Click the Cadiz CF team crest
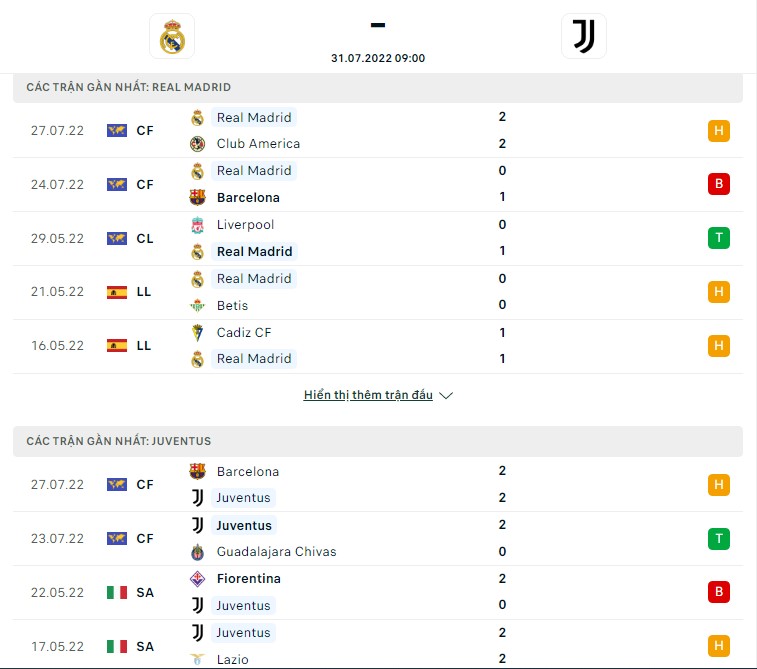The image size is (757, 669). (197, 333)
